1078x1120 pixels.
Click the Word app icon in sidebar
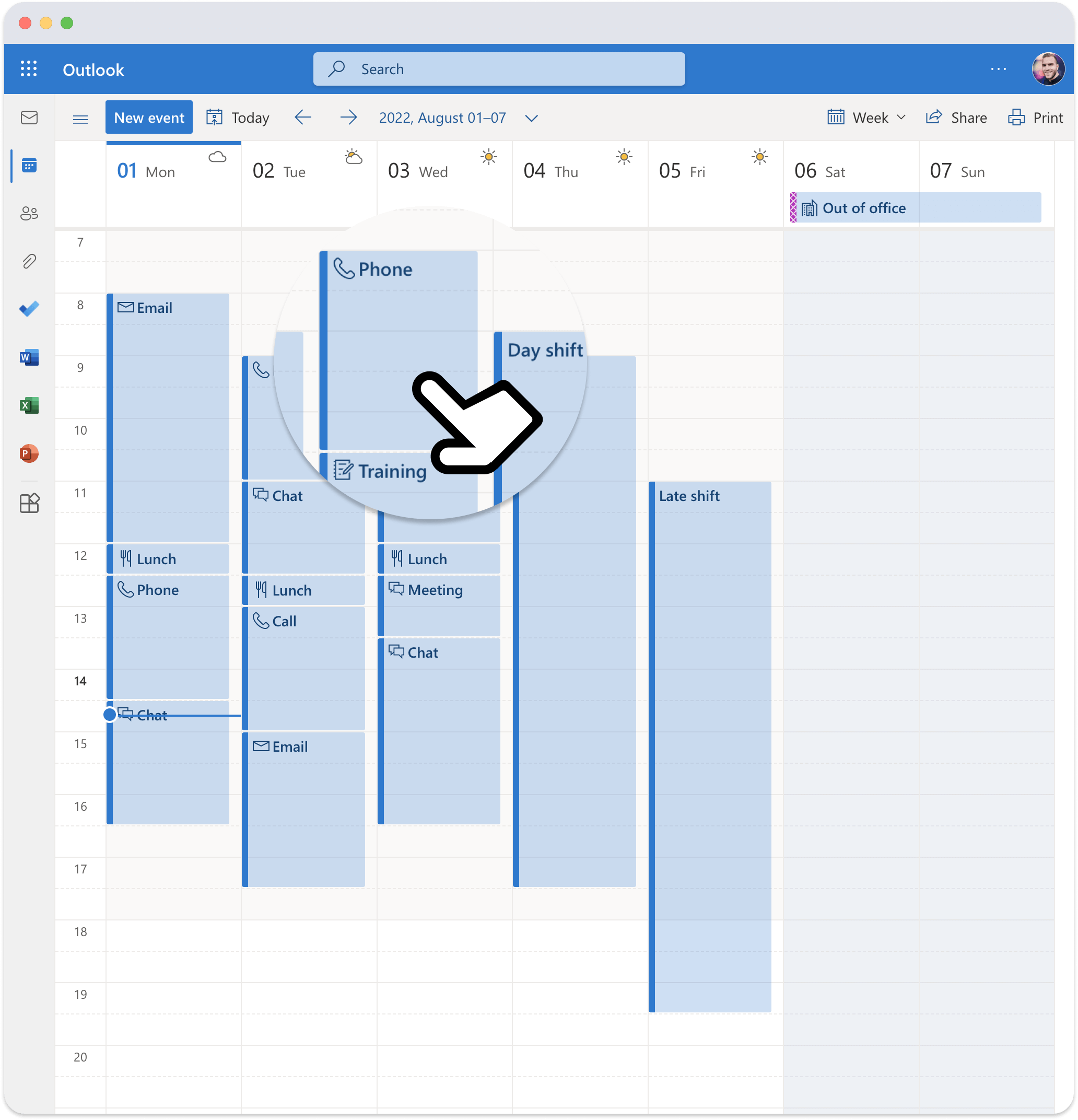click(x=27, y=357)
